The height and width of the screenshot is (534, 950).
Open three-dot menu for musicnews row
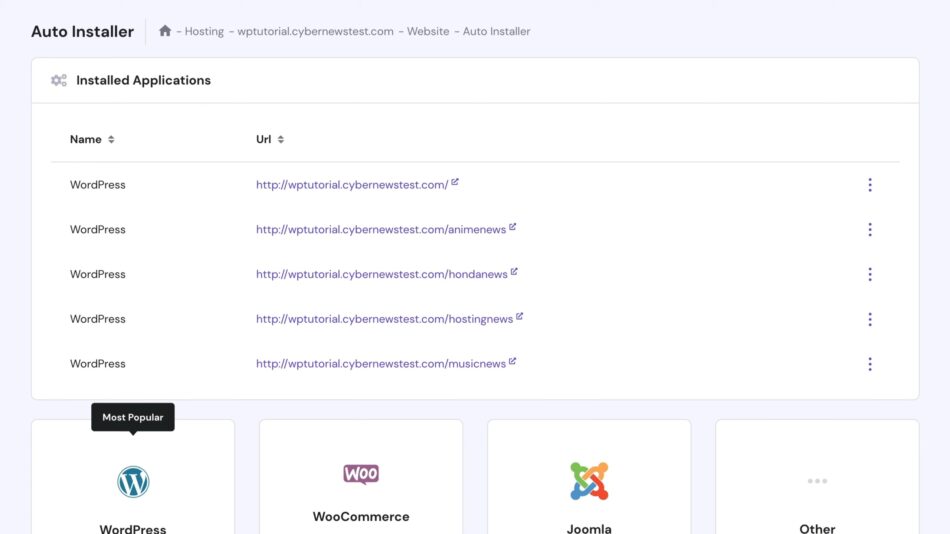click(870, 364)
